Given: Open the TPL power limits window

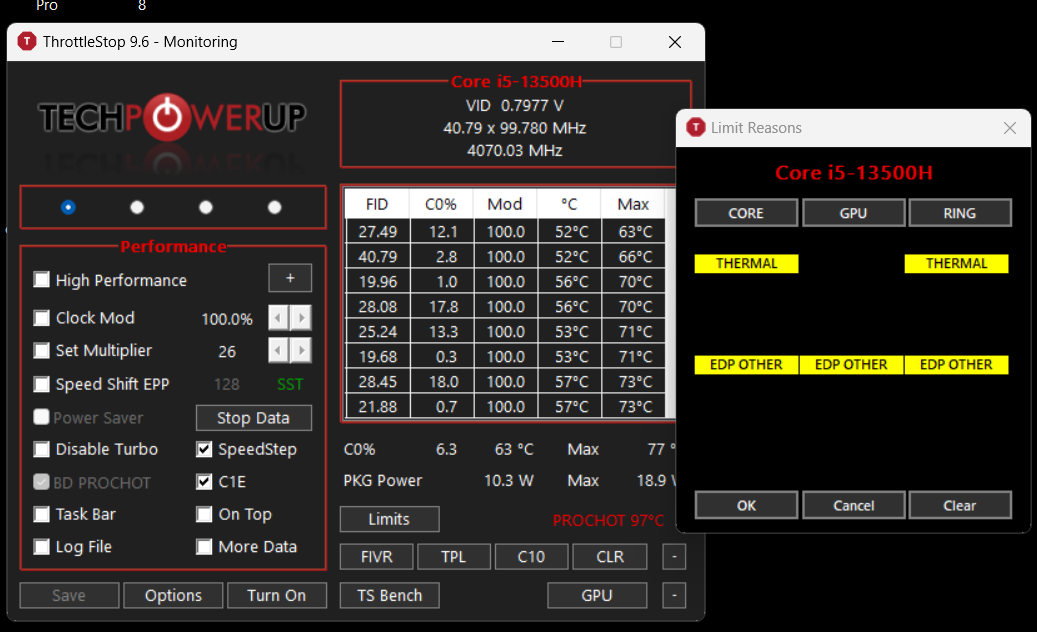Looking at the screenshot, I should tap(454, 557).
